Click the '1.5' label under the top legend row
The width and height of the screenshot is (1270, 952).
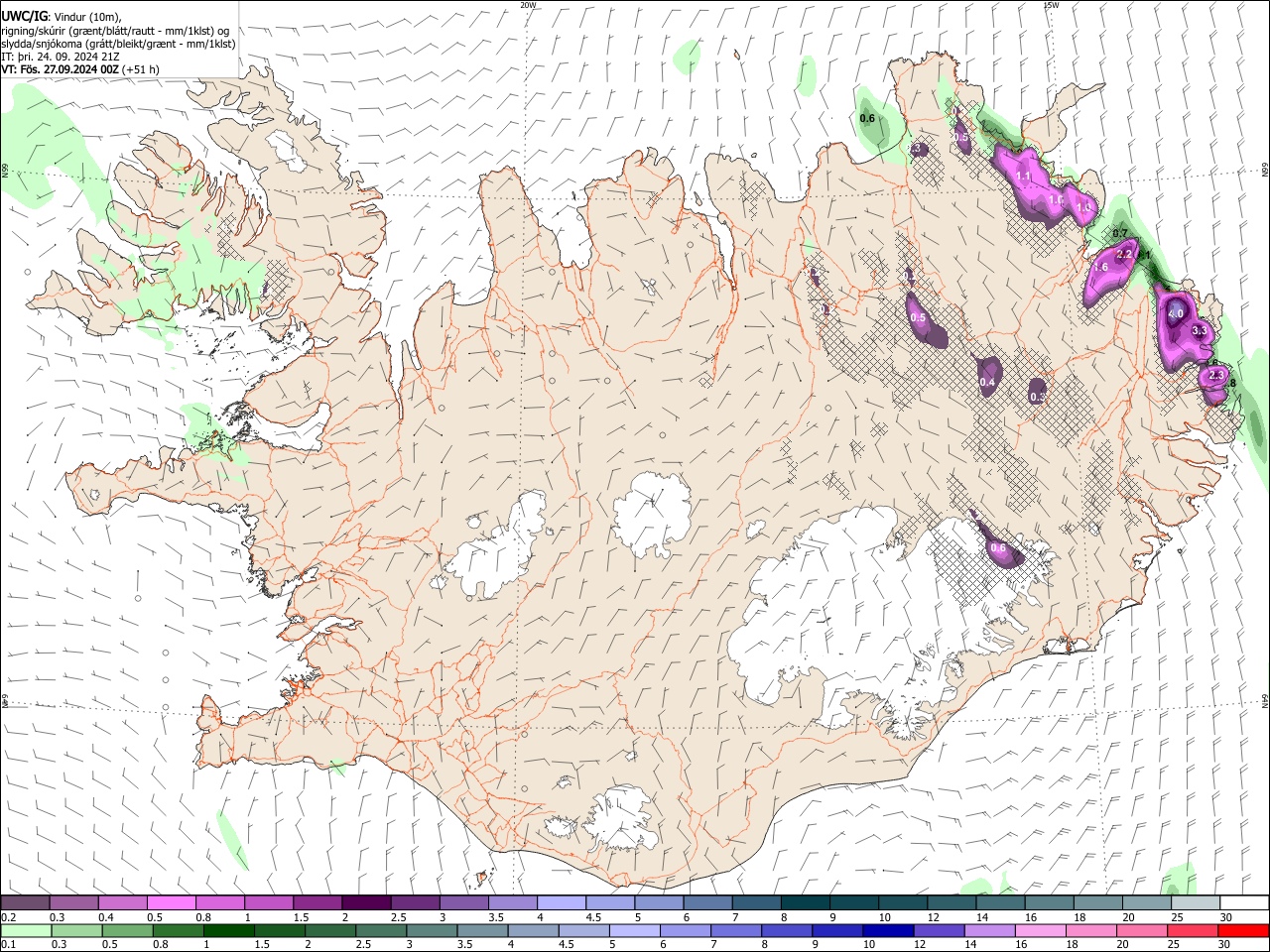301,917
